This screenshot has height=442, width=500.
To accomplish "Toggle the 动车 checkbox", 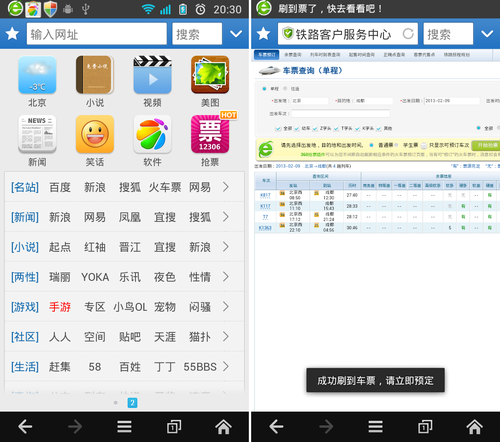I will tap(297, 128).
